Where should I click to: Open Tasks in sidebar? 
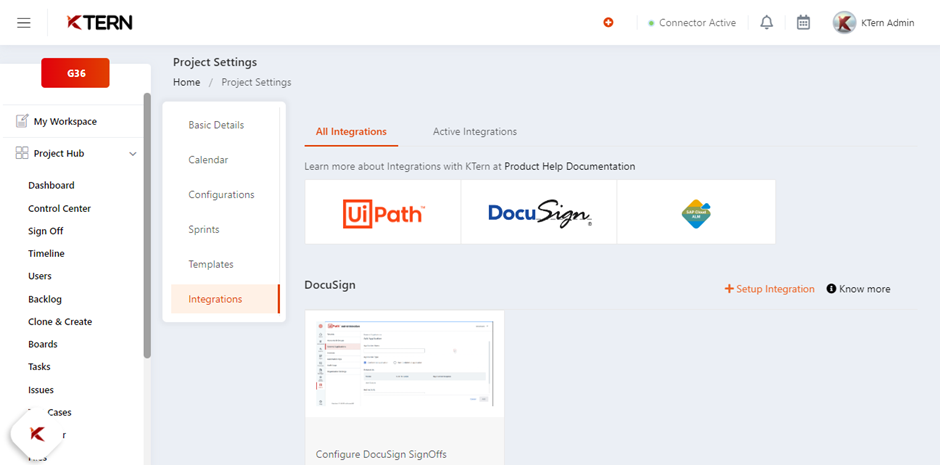[x=40, y=367]
